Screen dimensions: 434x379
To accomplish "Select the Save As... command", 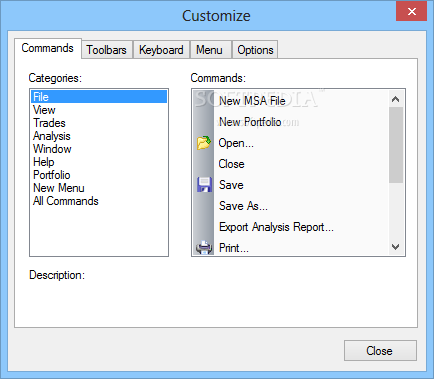I will click(243, 206).
